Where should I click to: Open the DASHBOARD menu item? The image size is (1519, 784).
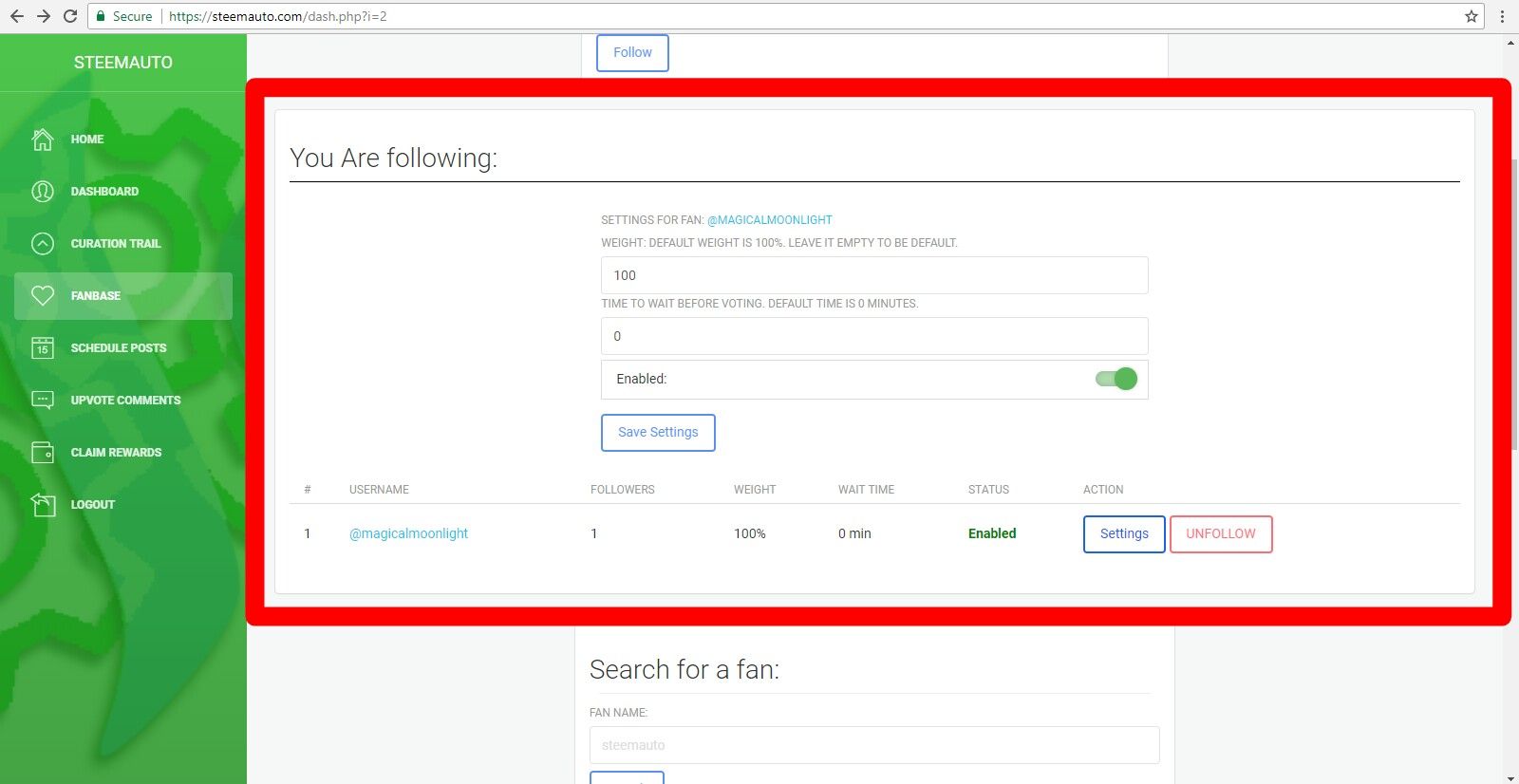pyautogui.click(x=123, y=192)
